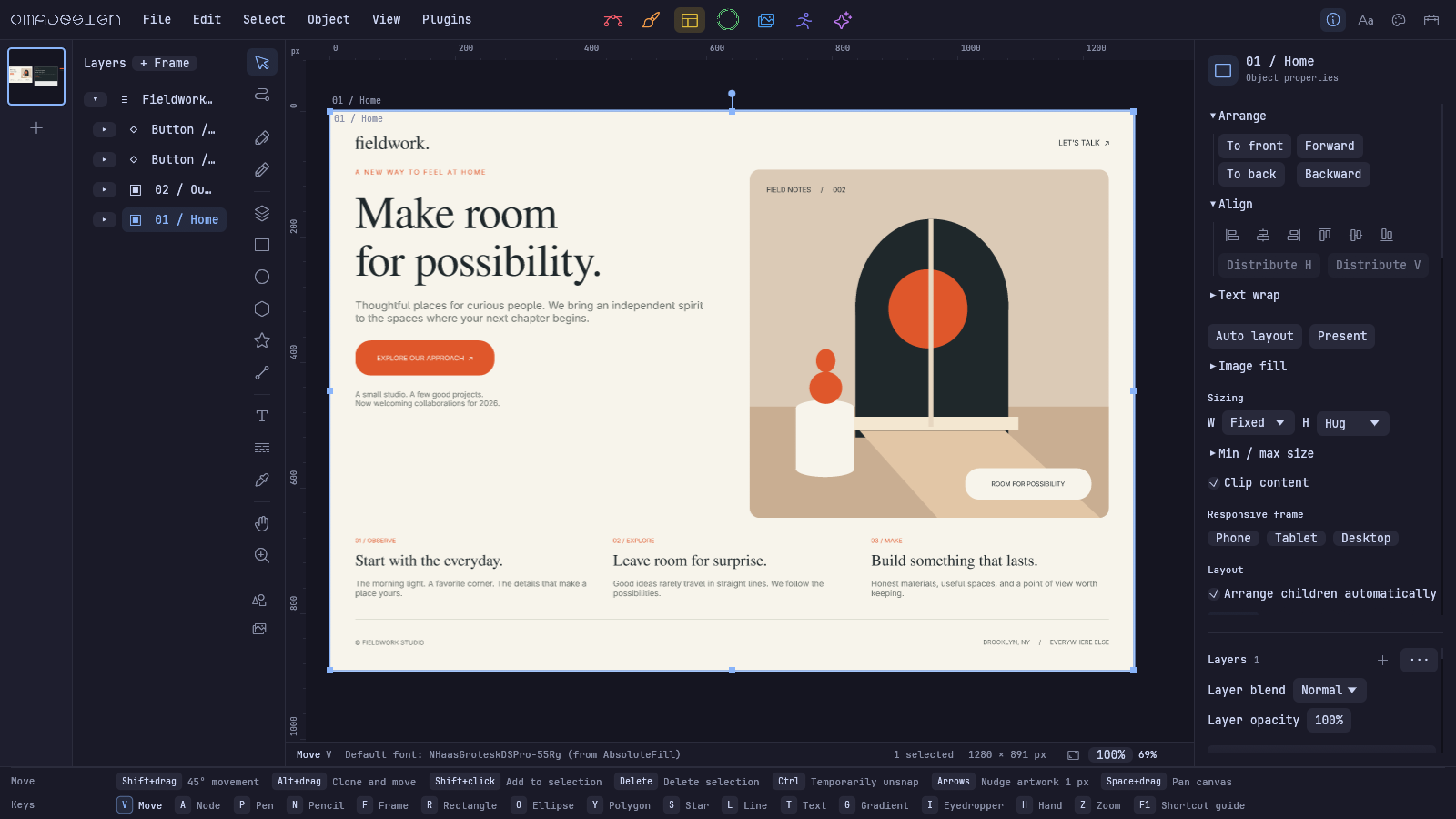Set responsive frame to Phone
Image resolution: width=1456 pixels, height=819 pixels.
tap(1233, 539)
